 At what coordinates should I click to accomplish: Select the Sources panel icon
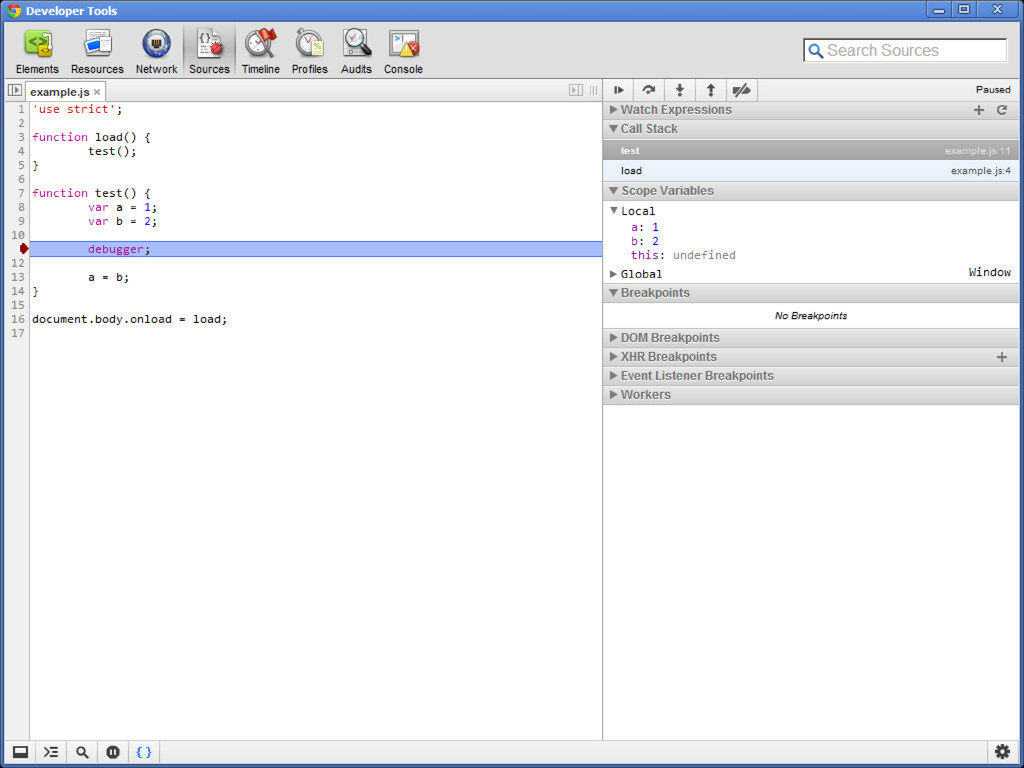[209, 52]
